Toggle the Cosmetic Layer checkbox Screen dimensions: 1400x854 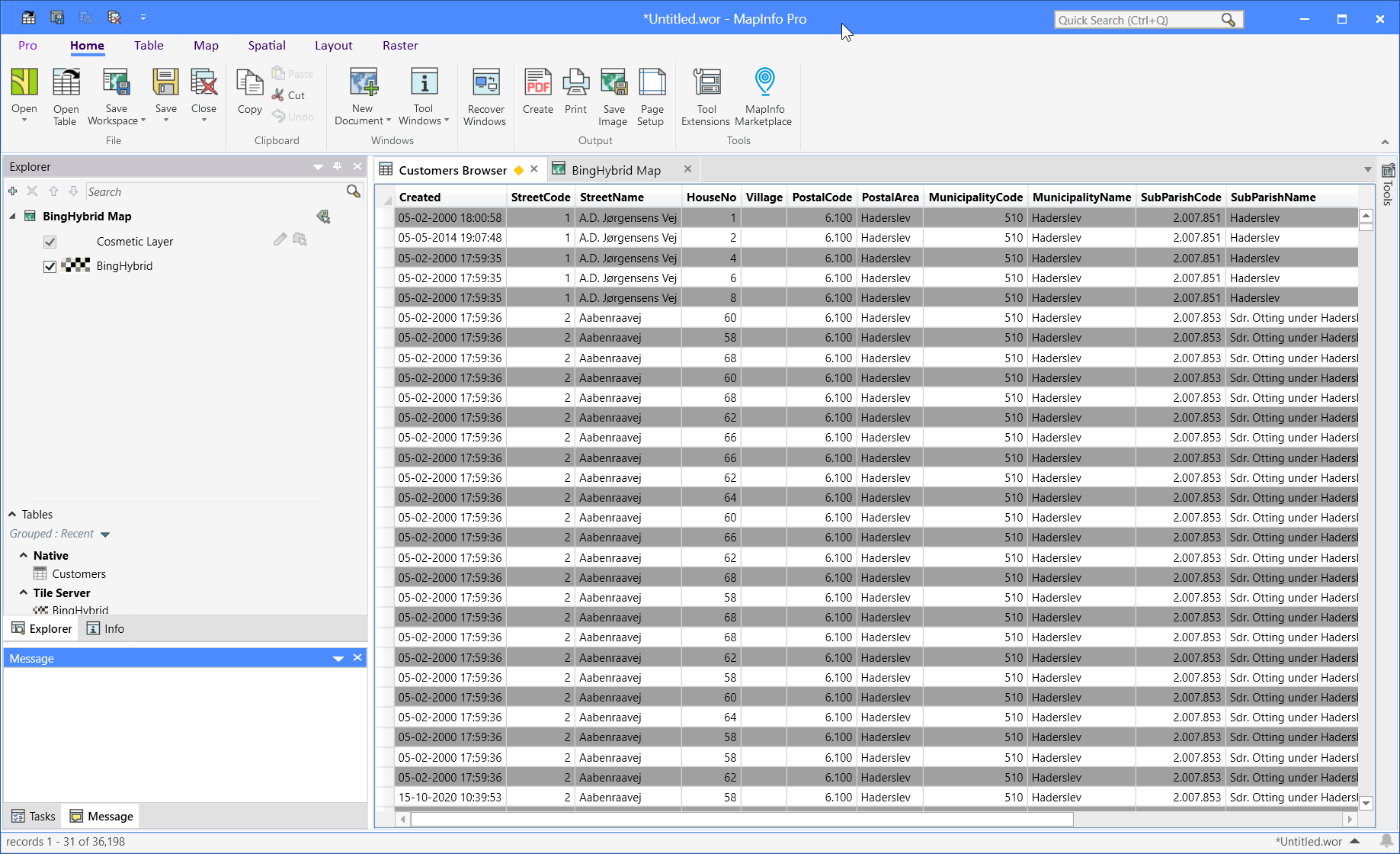[50, 242]
